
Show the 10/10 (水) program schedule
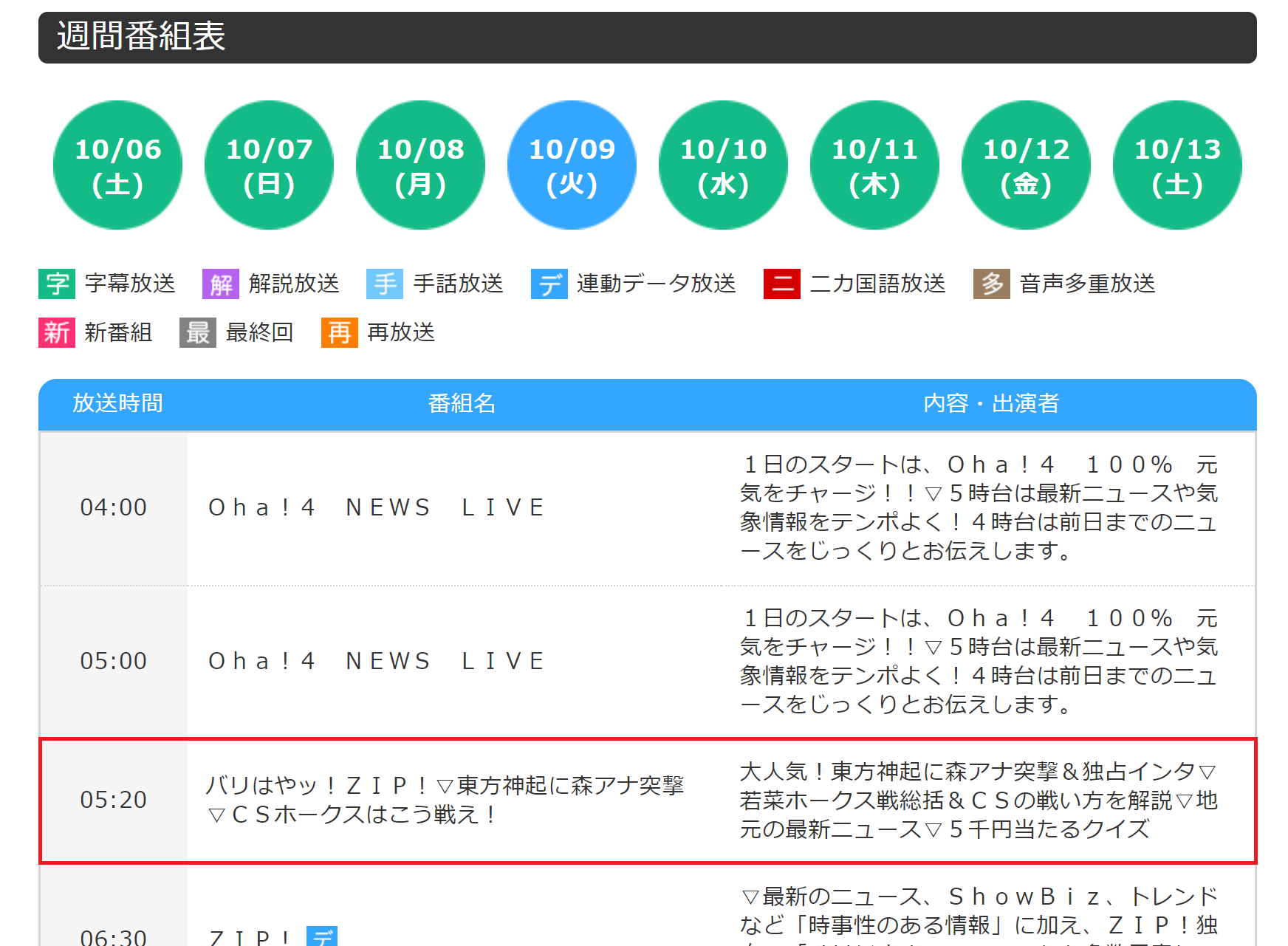724,165
